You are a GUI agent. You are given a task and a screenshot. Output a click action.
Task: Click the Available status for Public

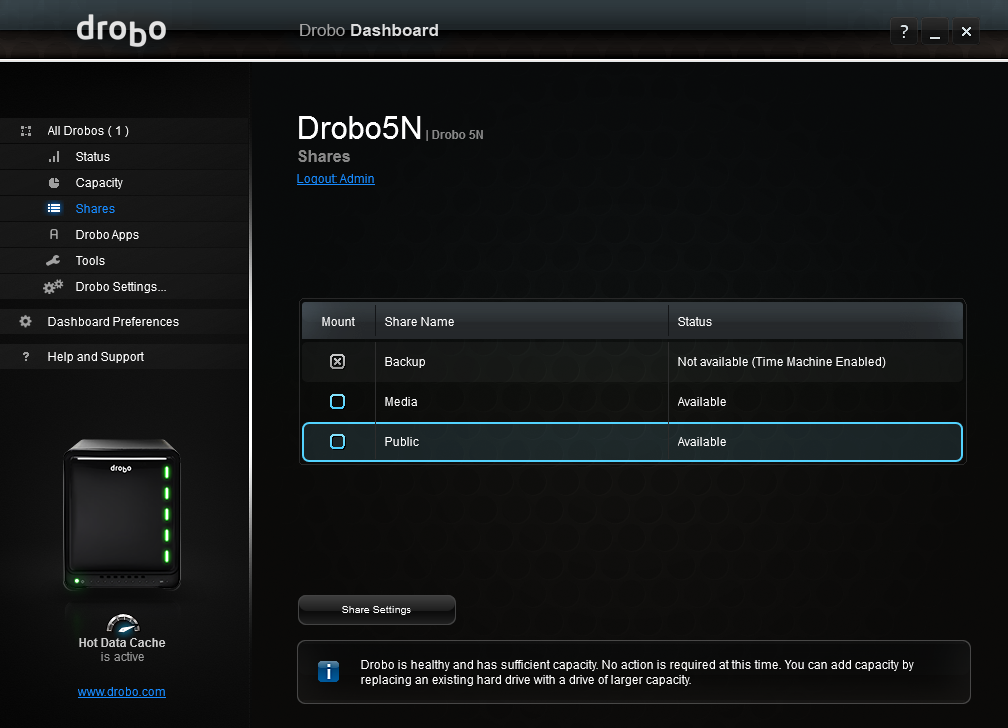pos(702,442)
